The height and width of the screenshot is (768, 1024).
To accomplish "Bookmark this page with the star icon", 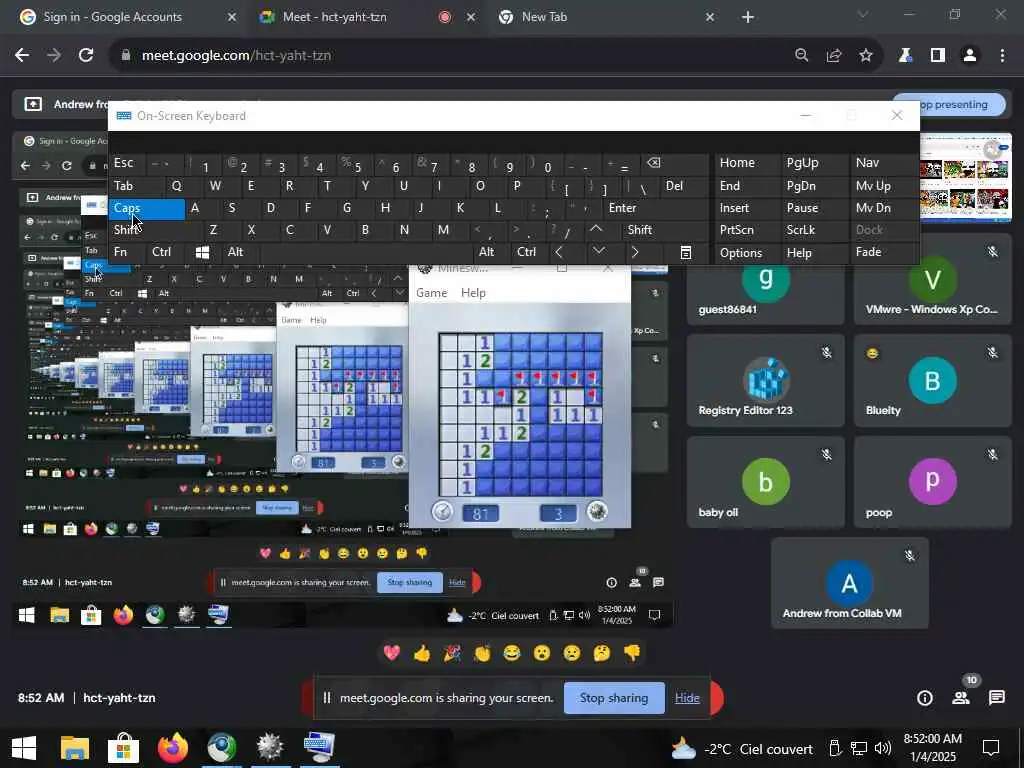I will [866, 56].
